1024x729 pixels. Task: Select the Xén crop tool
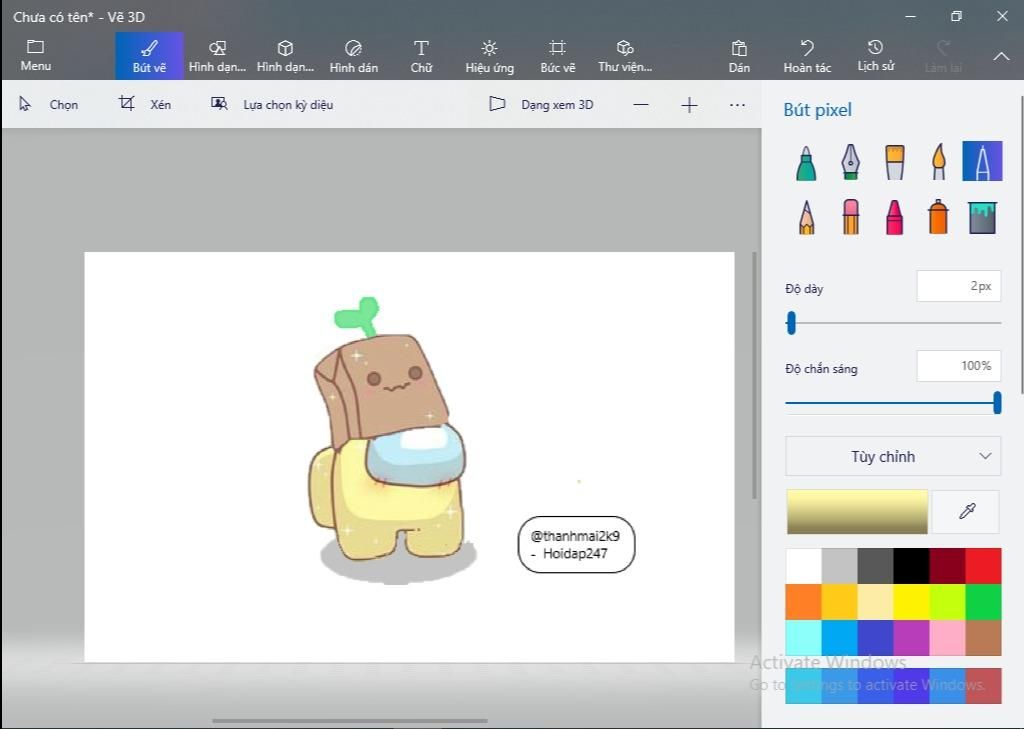(x=145, y=105)
